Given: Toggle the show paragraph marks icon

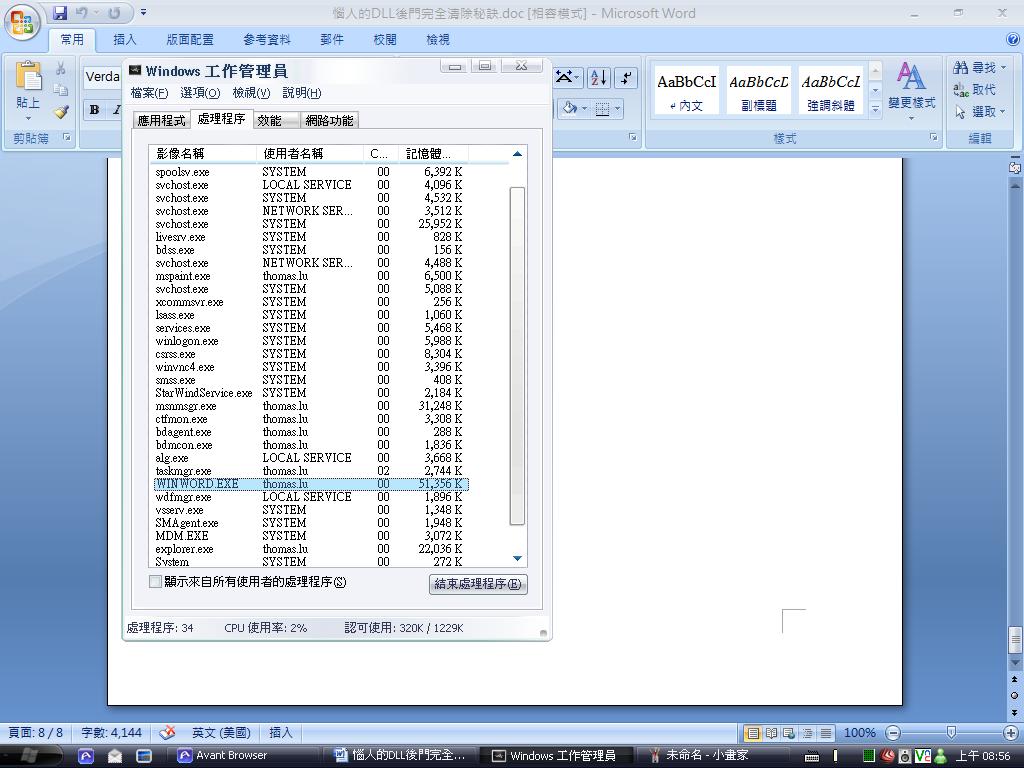Looking at the screenshot, I should [x=626, y=78].
